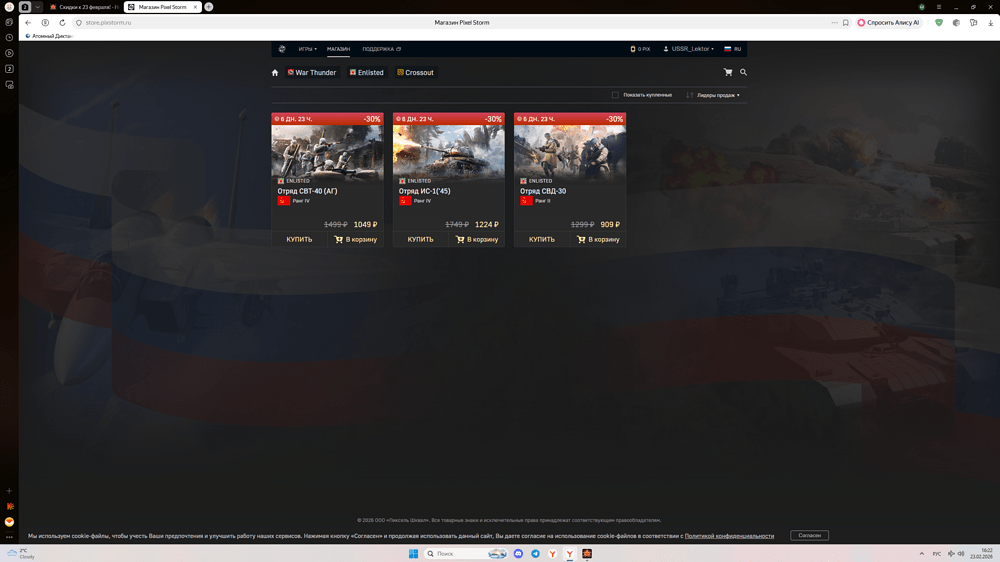Screen dimensions: 1000x562
Task: Click the store search magnifier icon
Action: [x=743, y=72]
